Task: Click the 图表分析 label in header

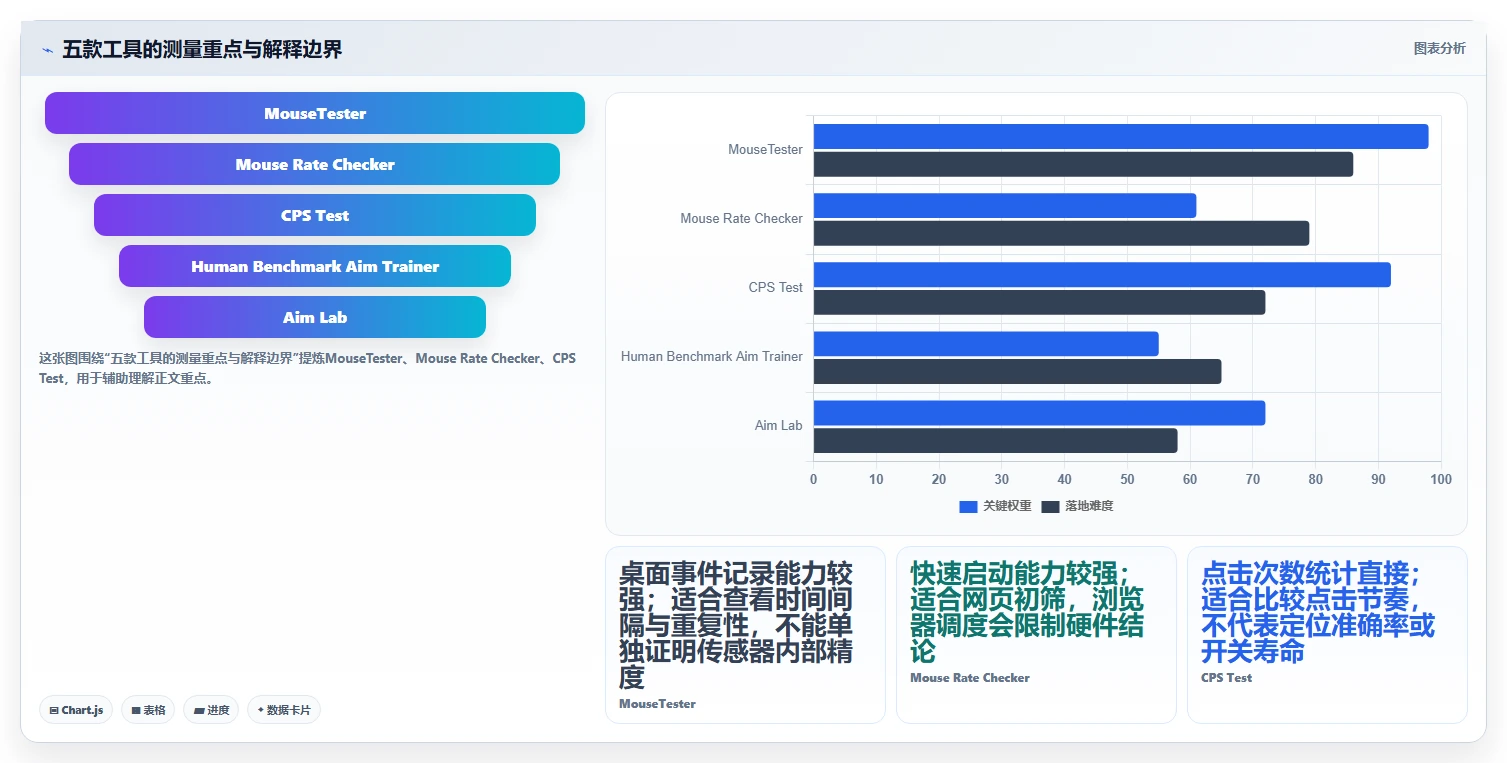Action: coord(1439,49)
